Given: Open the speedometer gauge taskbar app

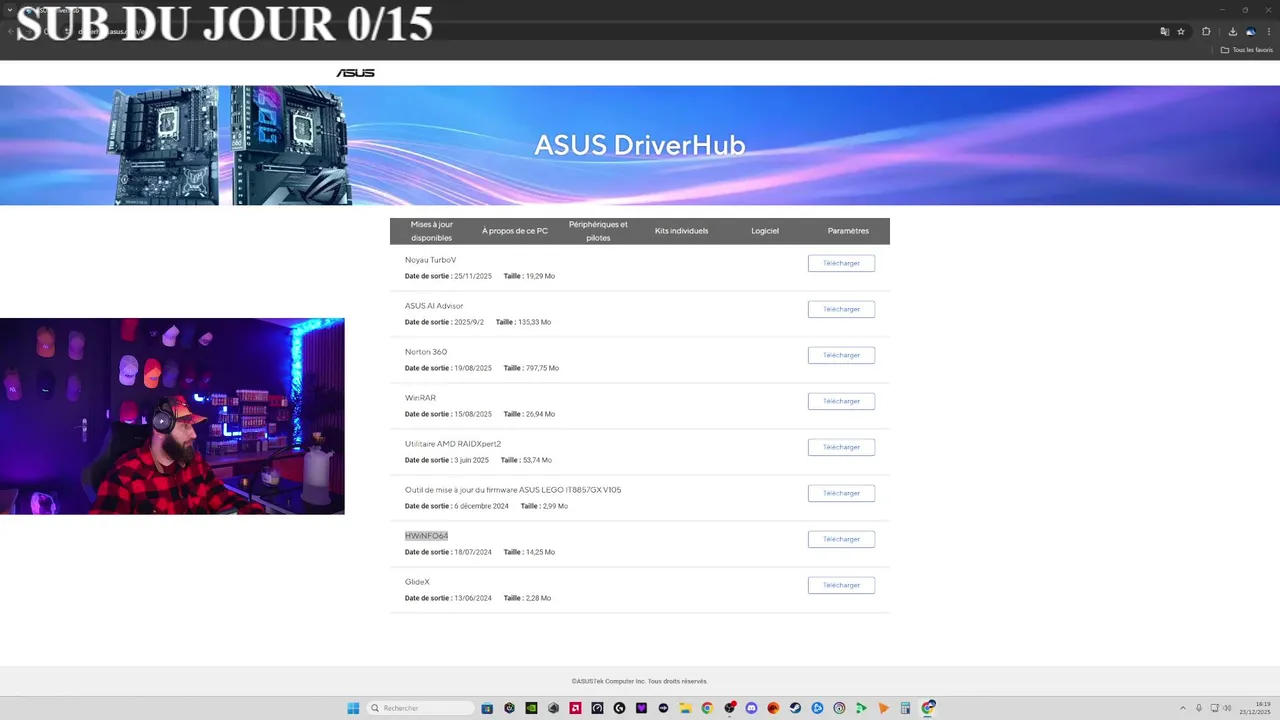Looking at the screenshot, I should (x=597, y=708).
